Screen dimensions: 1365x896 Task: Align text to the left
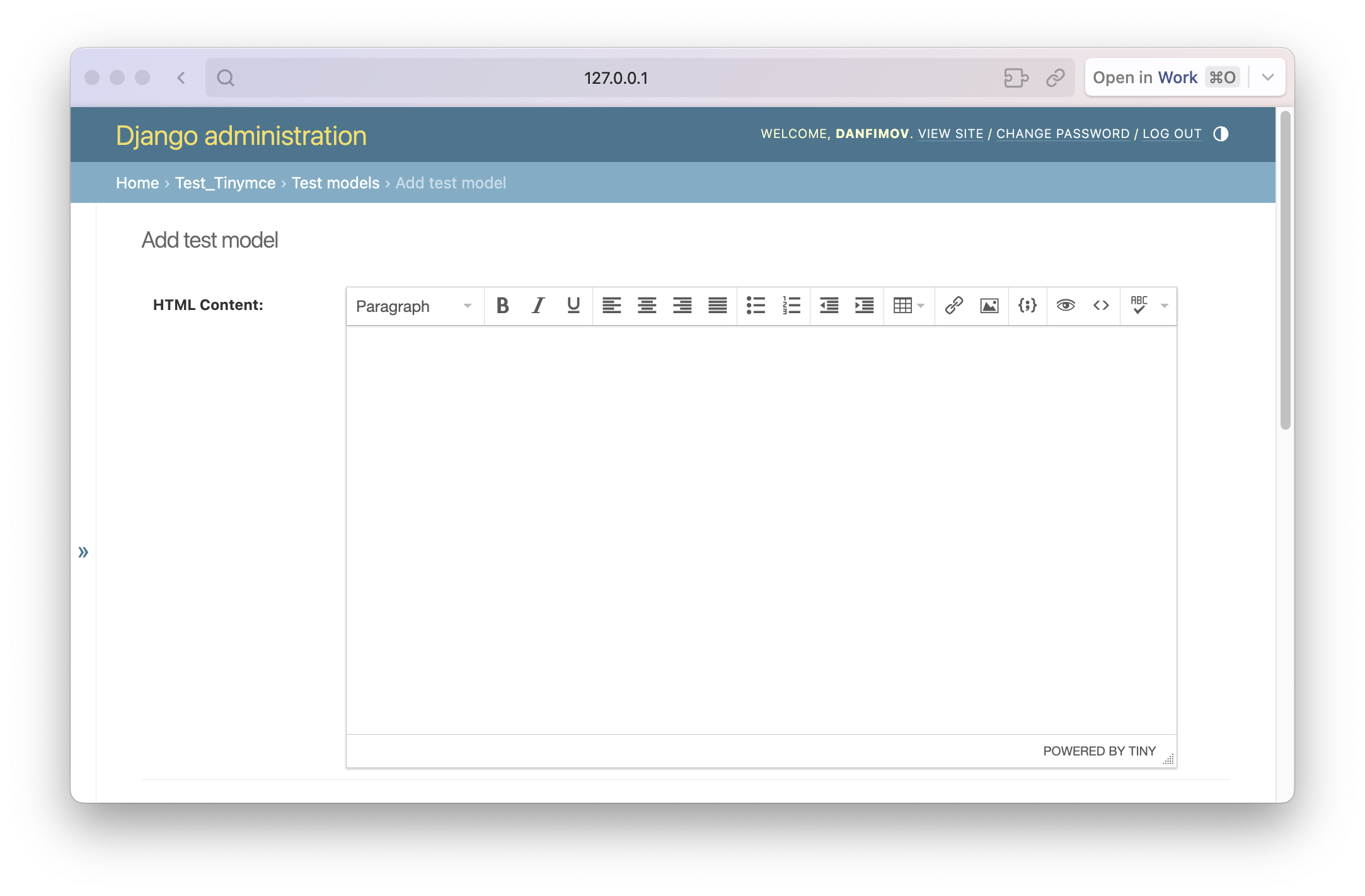611,306
